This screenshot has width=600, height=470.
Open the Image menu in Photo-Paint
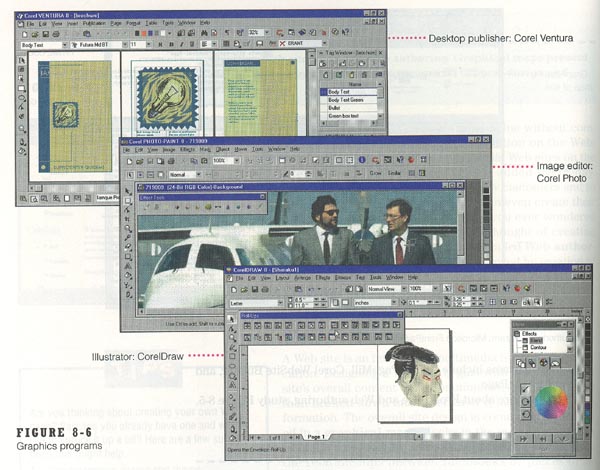click(169, 150)
